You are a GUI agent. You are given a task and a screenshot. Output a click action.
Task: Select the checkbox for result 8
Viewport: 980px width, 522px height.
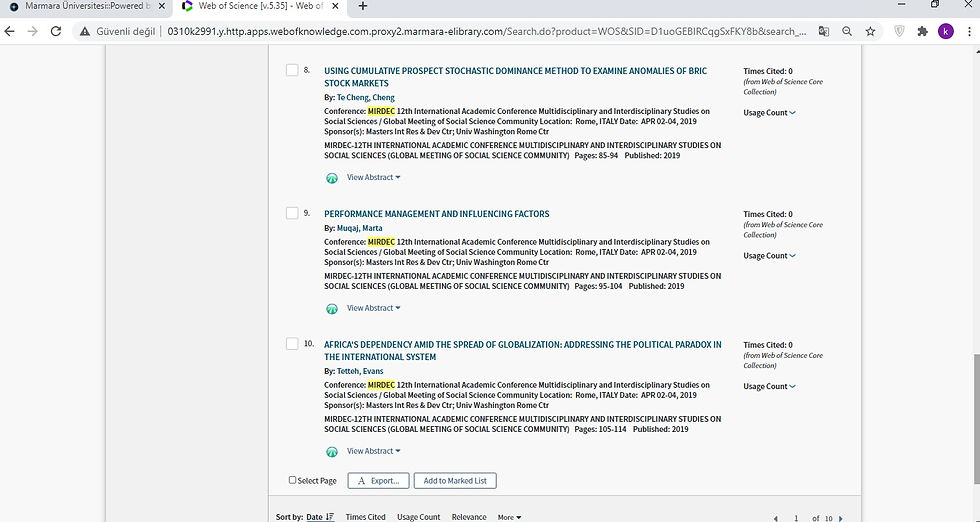pyautogui.click(x=292, y=70)
